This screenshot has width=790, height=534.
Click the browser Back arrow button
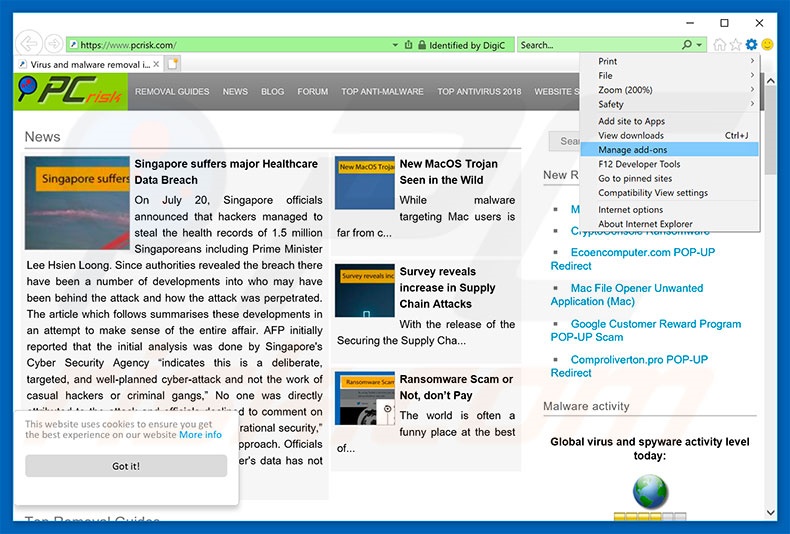28,44
